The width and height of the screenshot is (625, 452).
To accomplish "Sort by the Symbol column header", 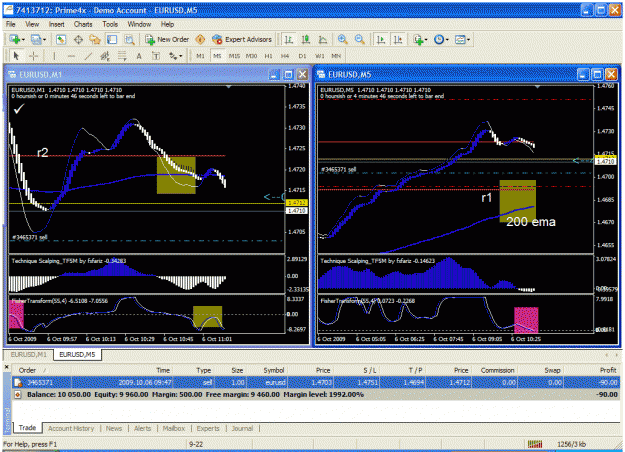I will point(273,370).
